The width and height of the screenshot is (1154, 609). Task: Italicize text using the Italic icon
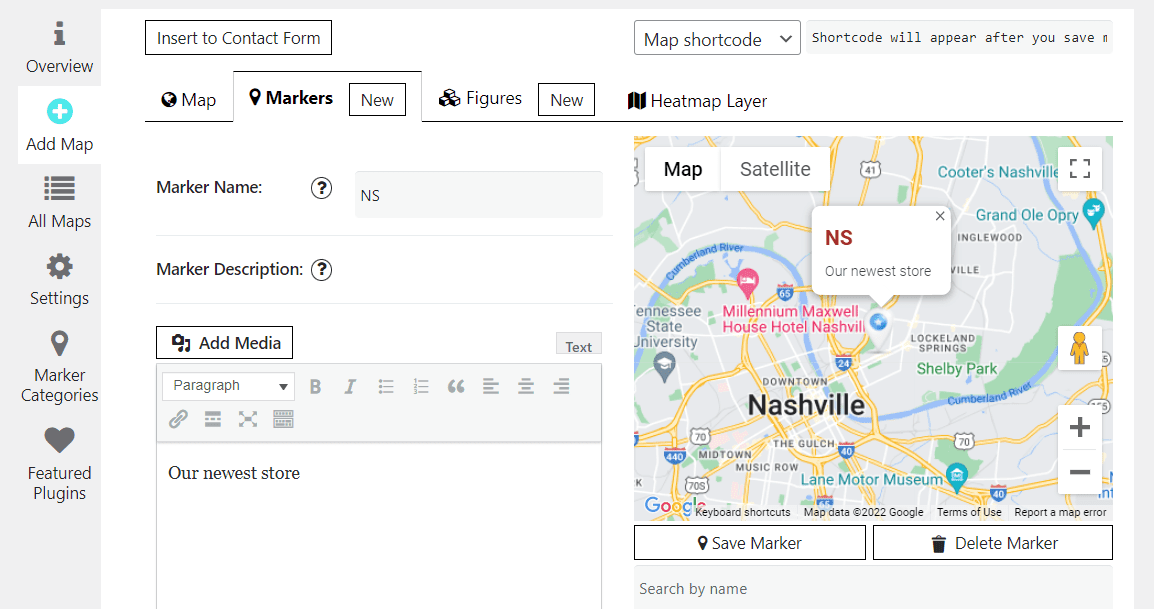coord(350,385)
